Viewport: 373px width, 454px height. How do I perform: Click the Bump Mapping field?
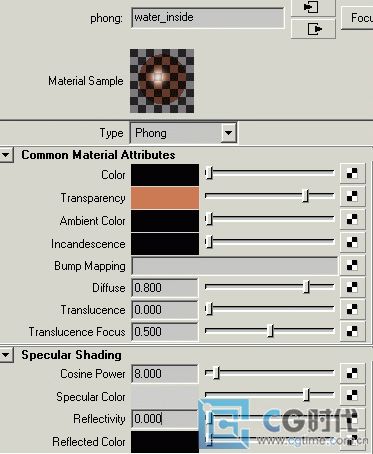click(x=235, y=266)
